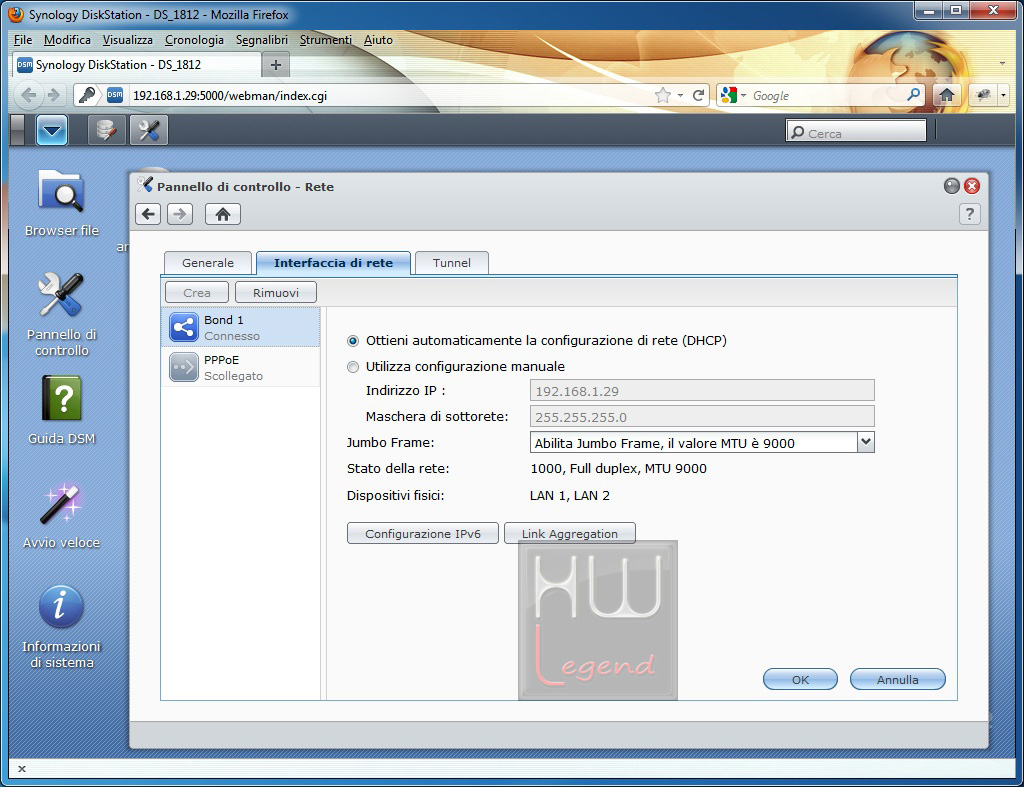
Task: Open the Firefox home page button
Action: tap(946, 95)
